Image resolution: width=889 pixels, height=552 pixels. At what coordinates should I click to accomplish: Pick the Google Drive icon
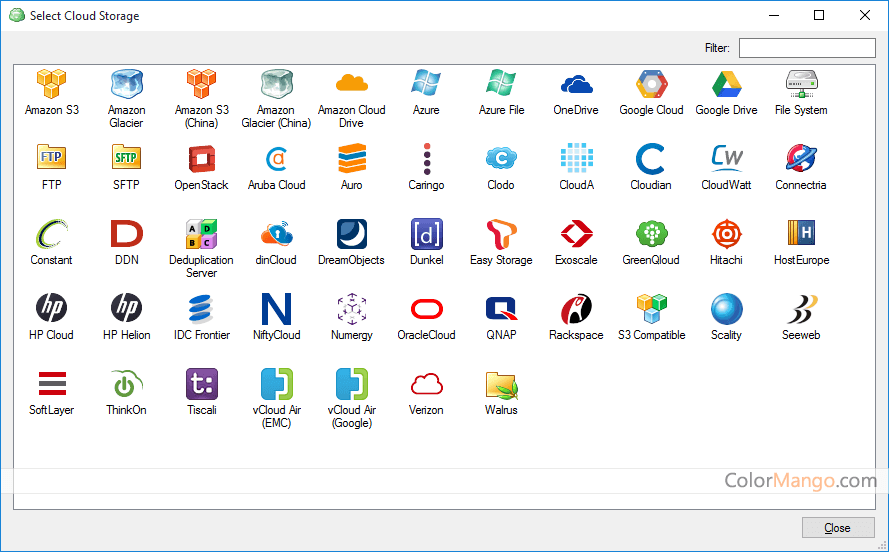(726, 84)
